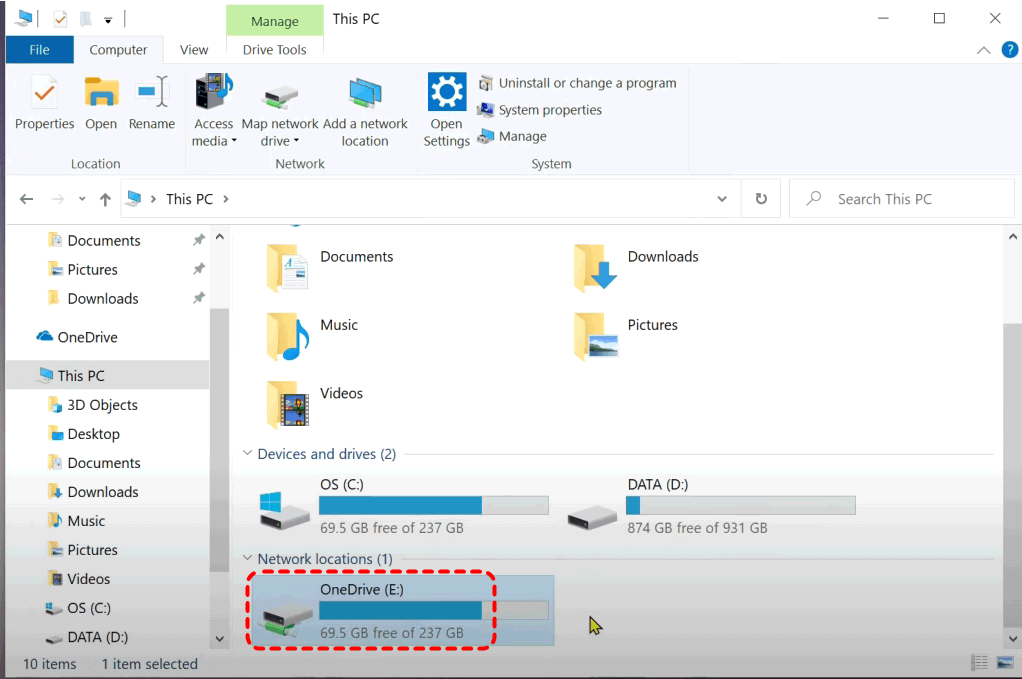Image resolution: width=1022 pixels, height=679 pixels.
Task: Select the OneDrive (E:) network drive
Action: [403, 611]
